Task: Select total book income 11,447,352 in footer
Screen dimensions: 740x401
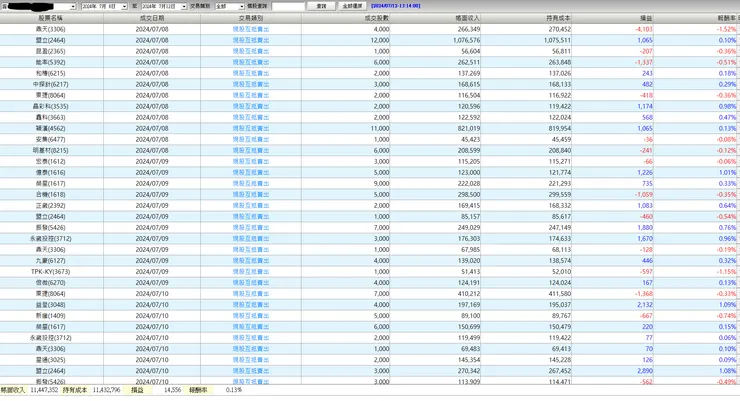Action: pyautogui.click(x=44, y=390)
